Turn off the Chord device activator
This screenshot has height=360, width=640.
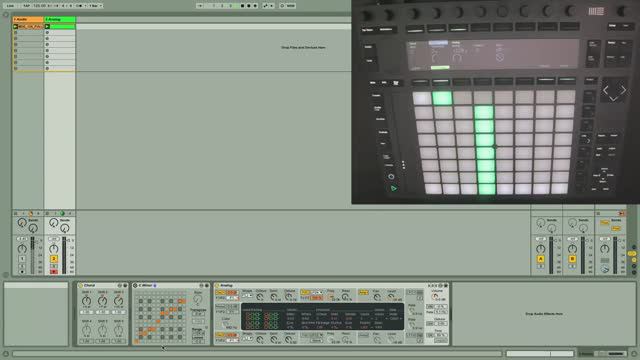coord(80,285)
